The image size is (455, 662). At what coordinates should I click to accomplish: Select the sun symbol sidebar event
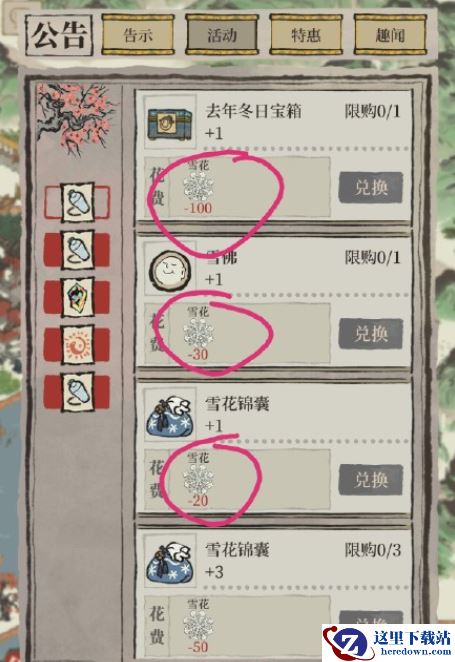[x=77, y=345]
